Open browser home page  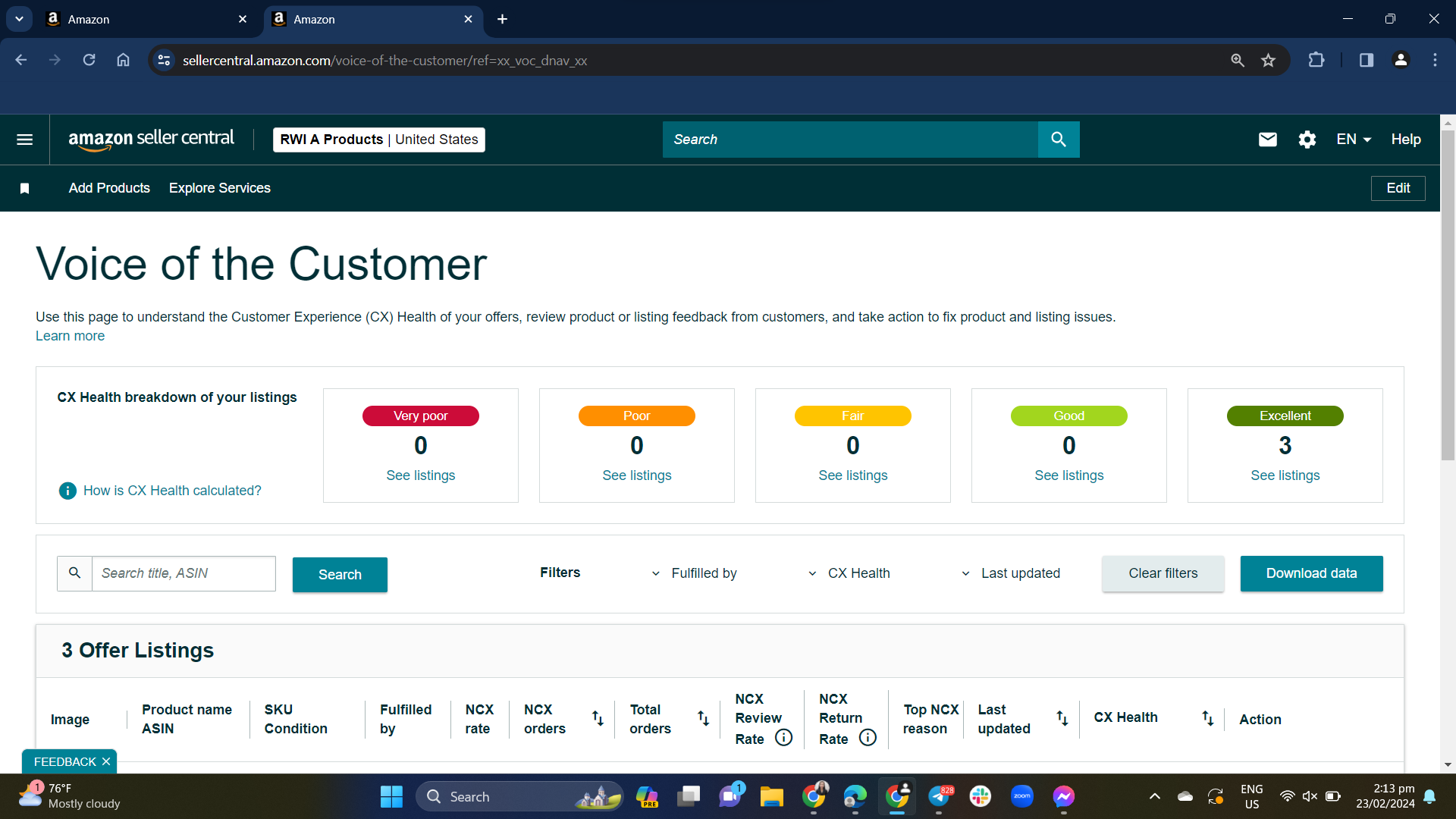(x=123, y=60)
